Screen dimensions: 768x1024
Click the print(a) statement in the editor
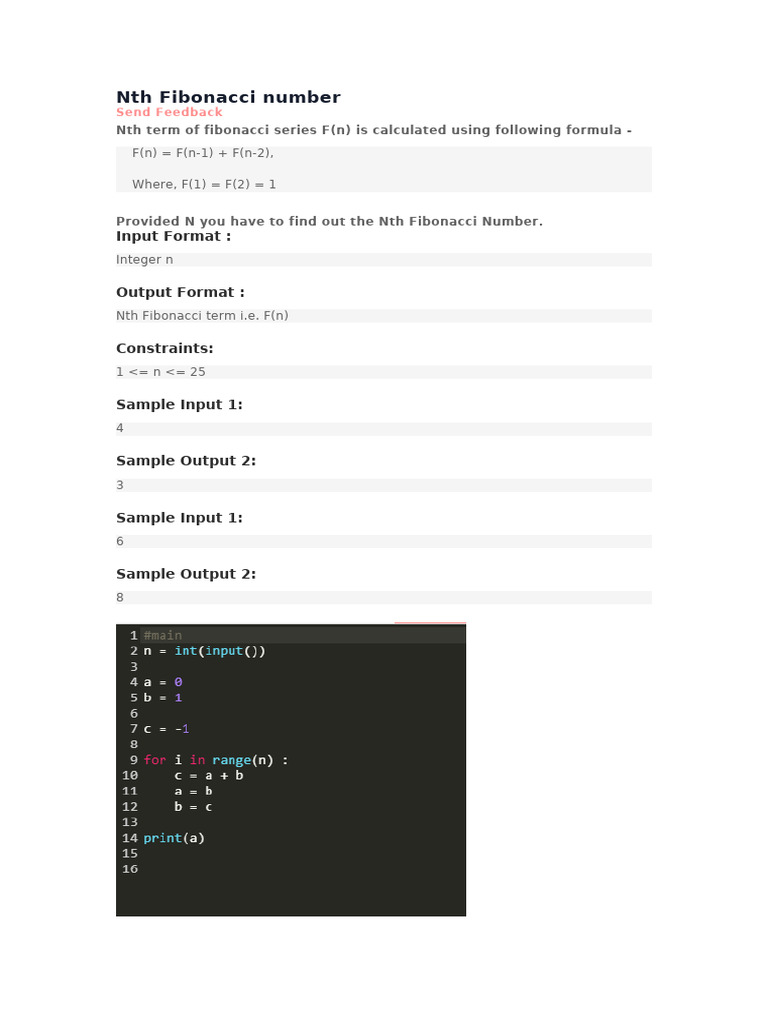[174, 838]
